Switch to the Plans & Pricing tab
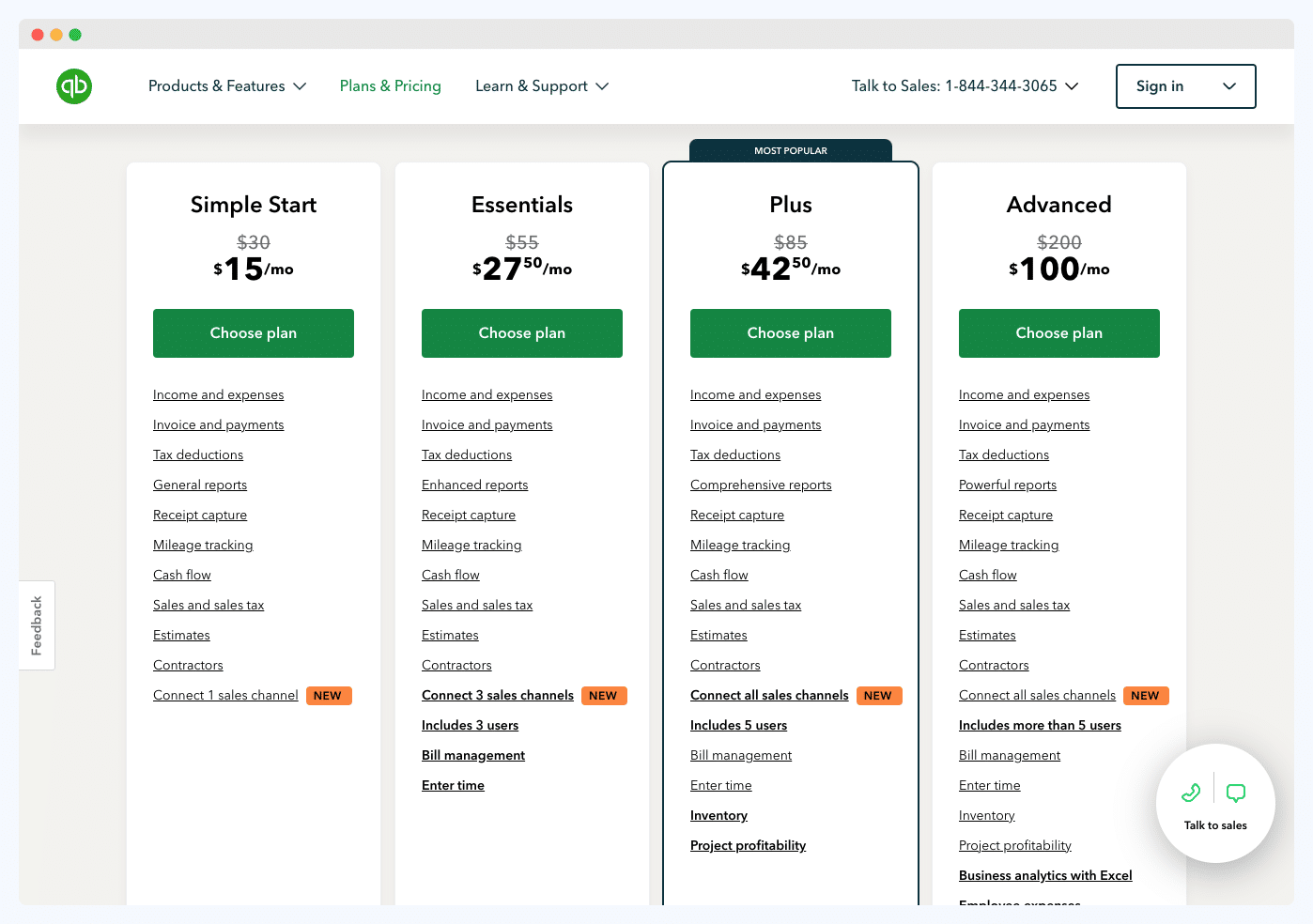This screenshot has height=924, width=1313. [390, 85]
